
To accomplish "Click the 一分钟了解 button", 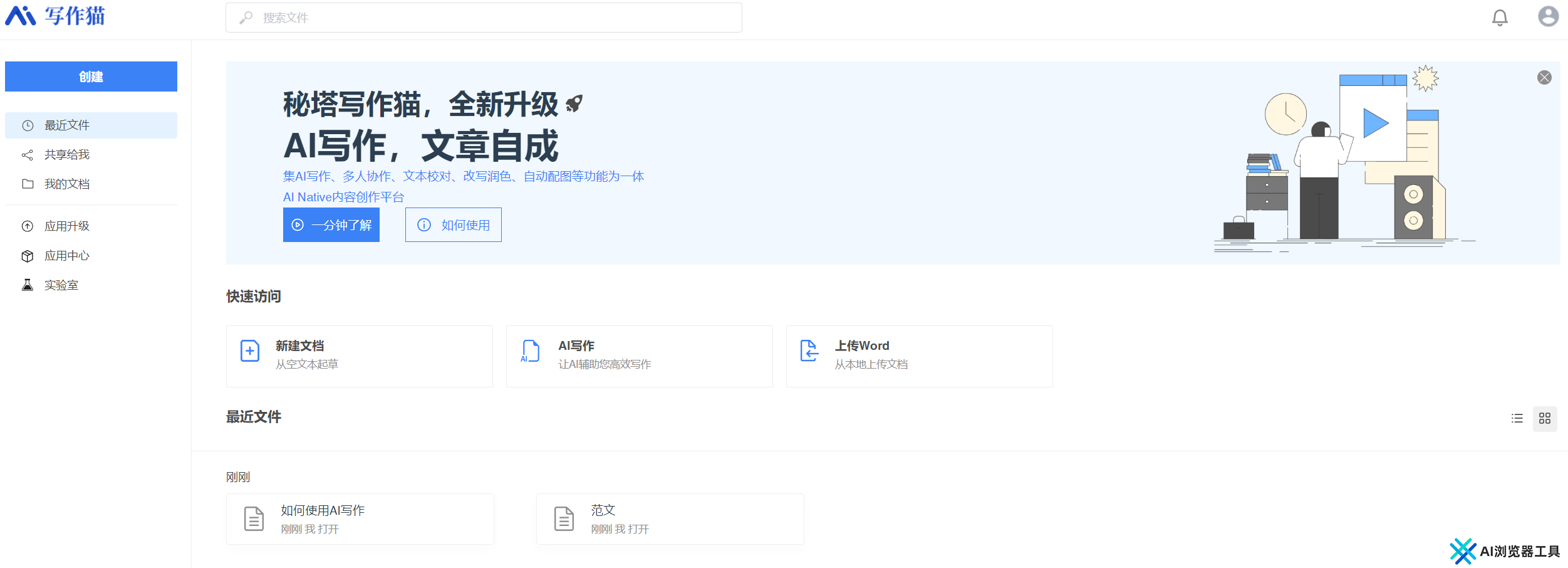I will [x=331, y=225].
